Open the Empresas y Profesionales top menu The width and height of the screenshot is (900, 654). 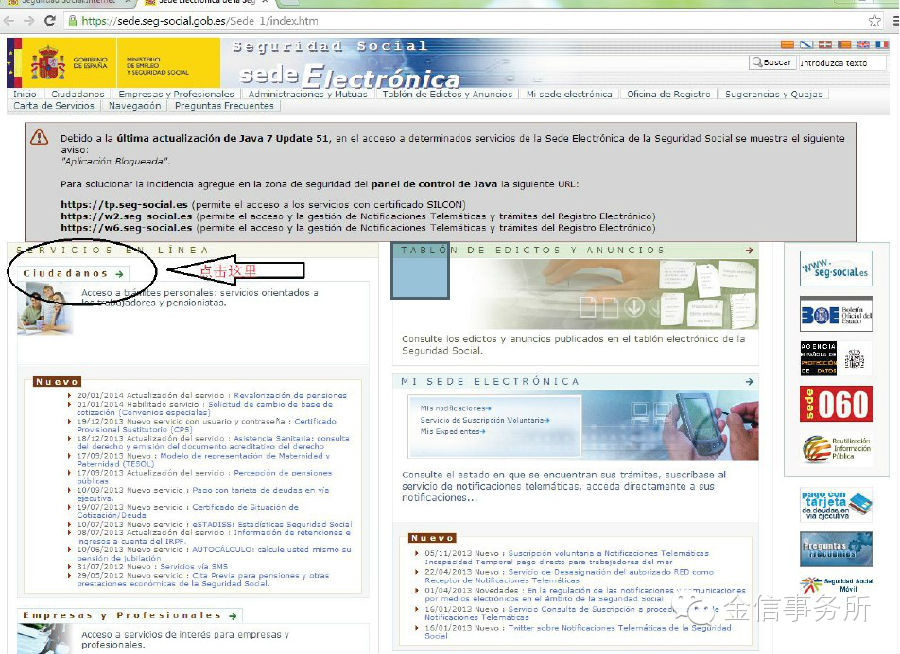[x=176, y=94]
